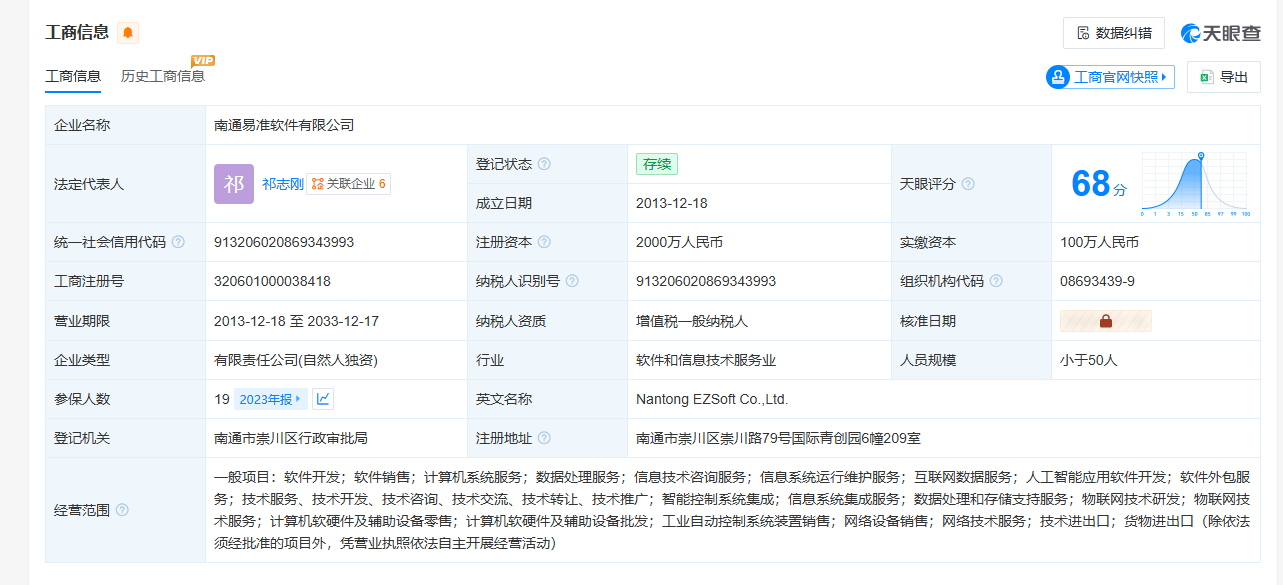Click the 天眼查 logo
Screen dimensions: 1283x585
click(x=1220, y=33)
